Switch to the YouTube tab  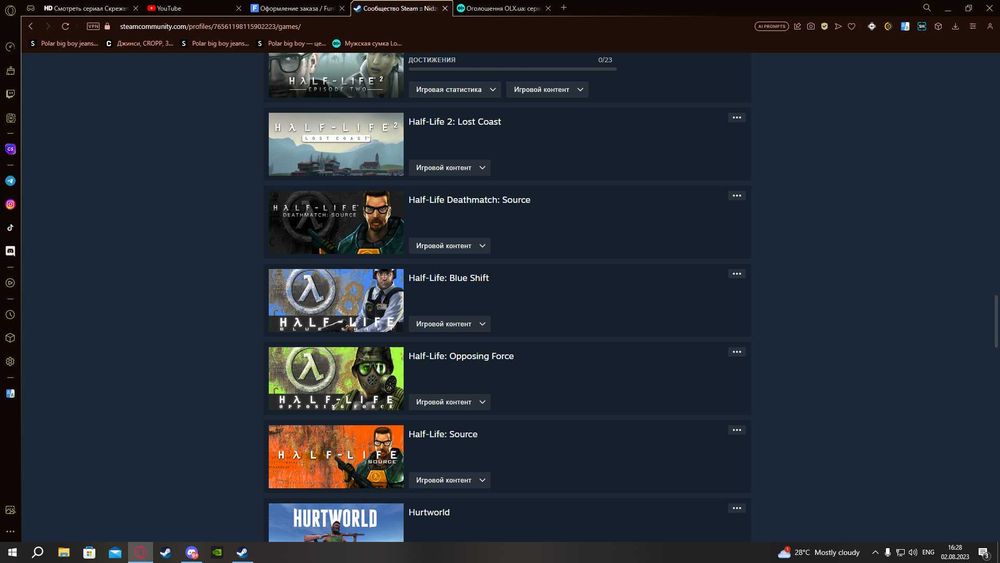pyautogui.click(x=193, y=8)
